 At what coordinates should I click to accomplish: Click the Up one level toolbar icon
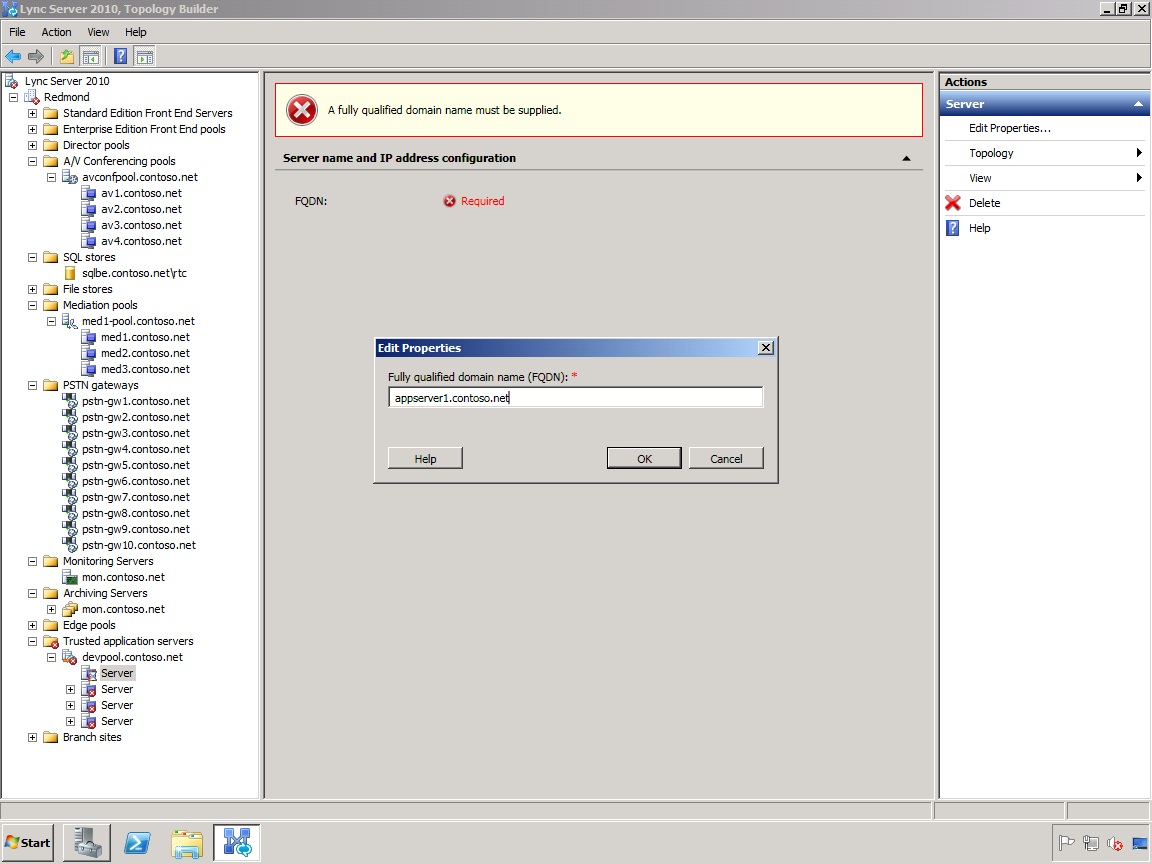[67, 57]
